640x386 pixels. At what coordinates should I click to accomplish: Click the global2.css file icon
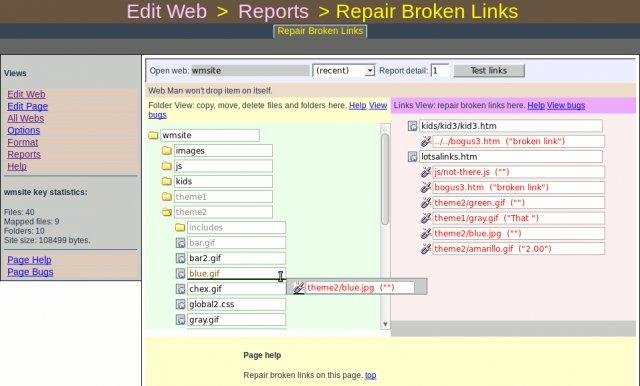coord(180,304)
